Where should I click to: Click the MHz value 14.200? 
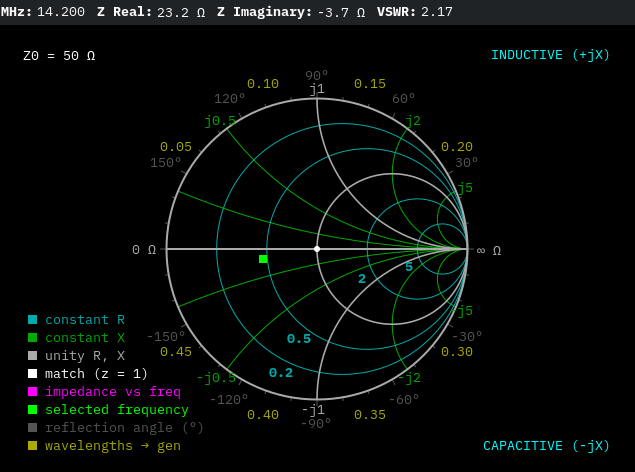61,12
